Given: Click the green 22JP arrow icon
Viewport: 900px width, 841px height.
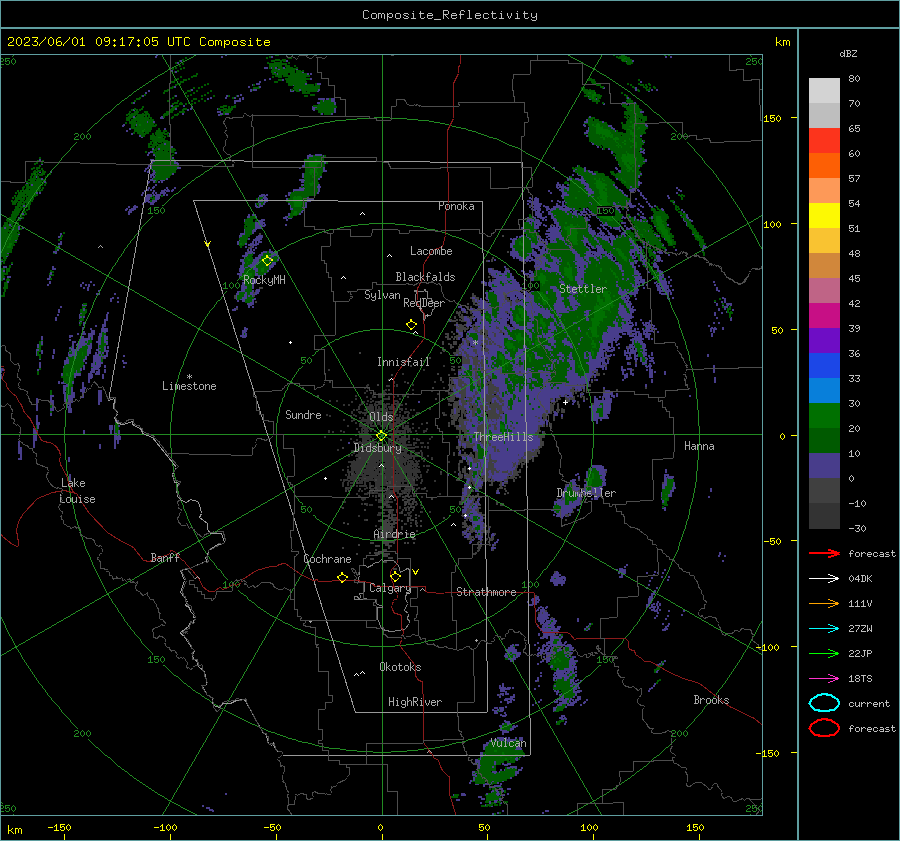Looking at the screenshot, I should point(824,653).
